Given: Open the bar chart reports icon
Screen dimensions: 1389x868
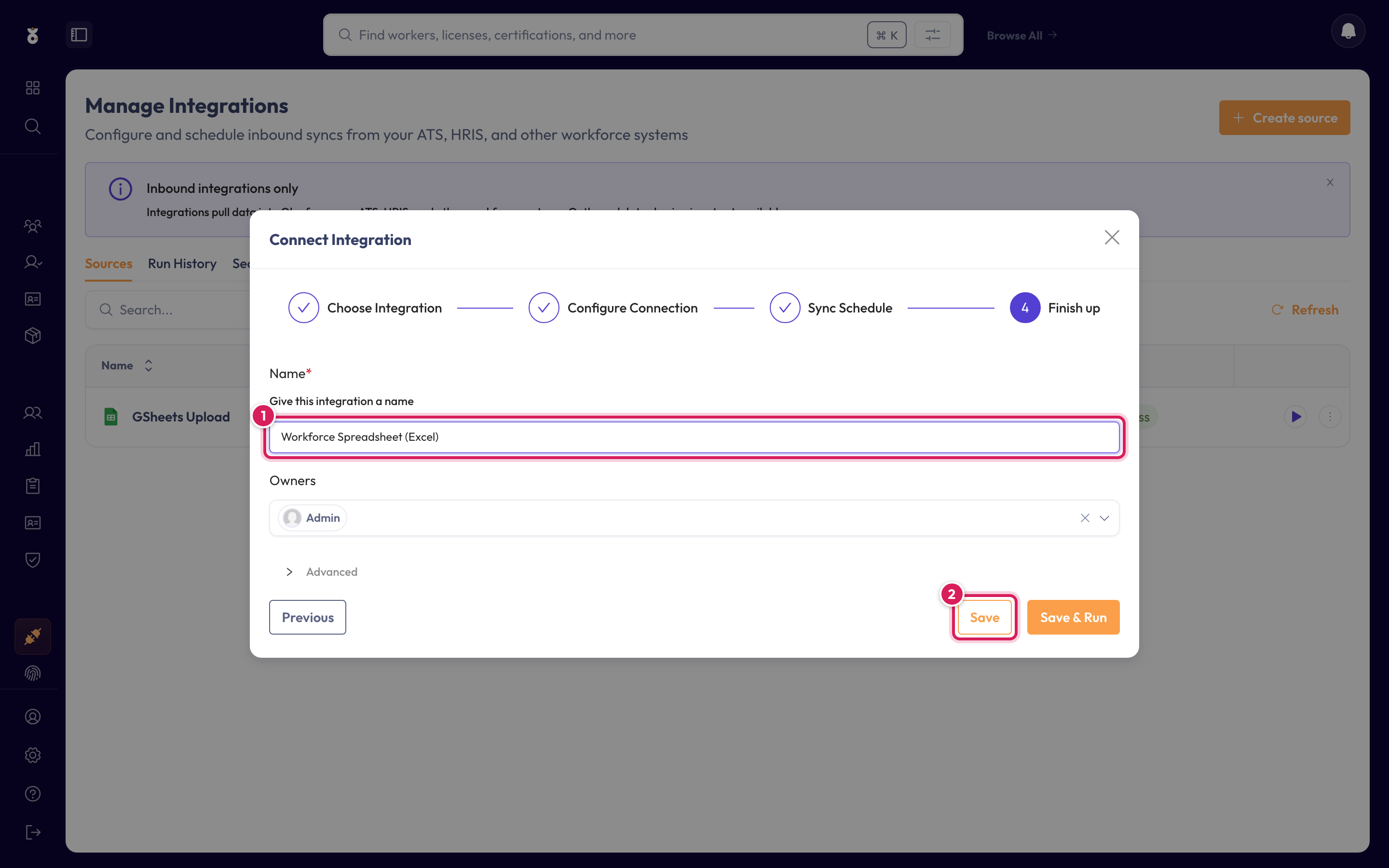Looking at the screenshot, I should pos(33,449).
